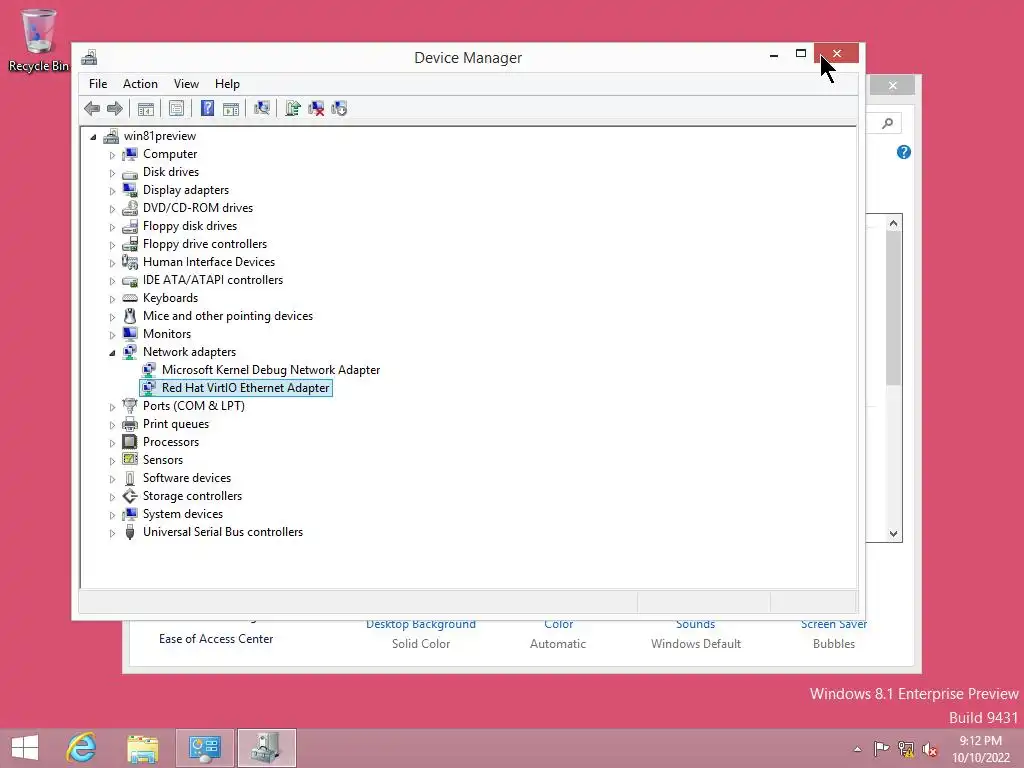
Task: Select Mice and other pointing devices
Action: click(x=228, y=315)
